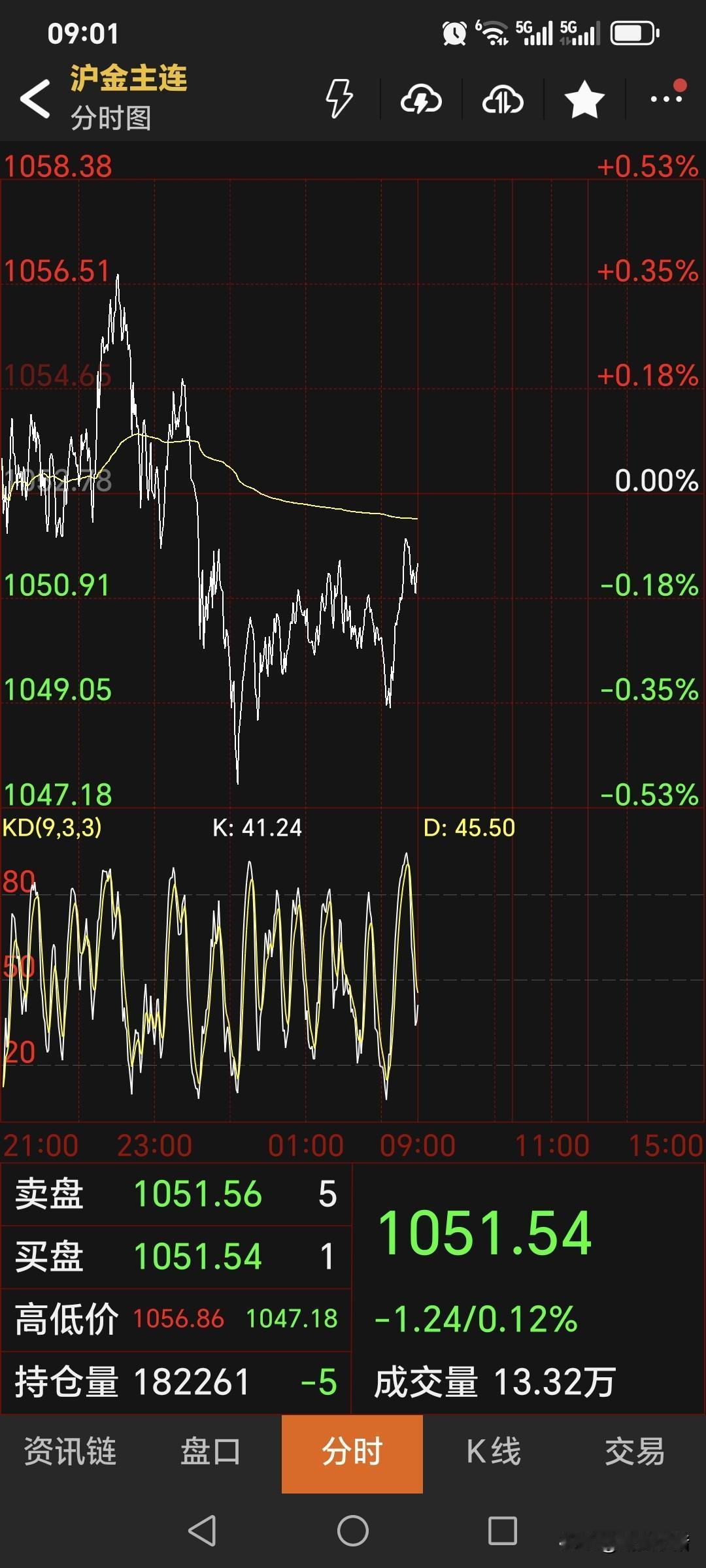706x1568 pixels.
Task: Tap the sell price 1051.56
Action: coord(197,1194)
